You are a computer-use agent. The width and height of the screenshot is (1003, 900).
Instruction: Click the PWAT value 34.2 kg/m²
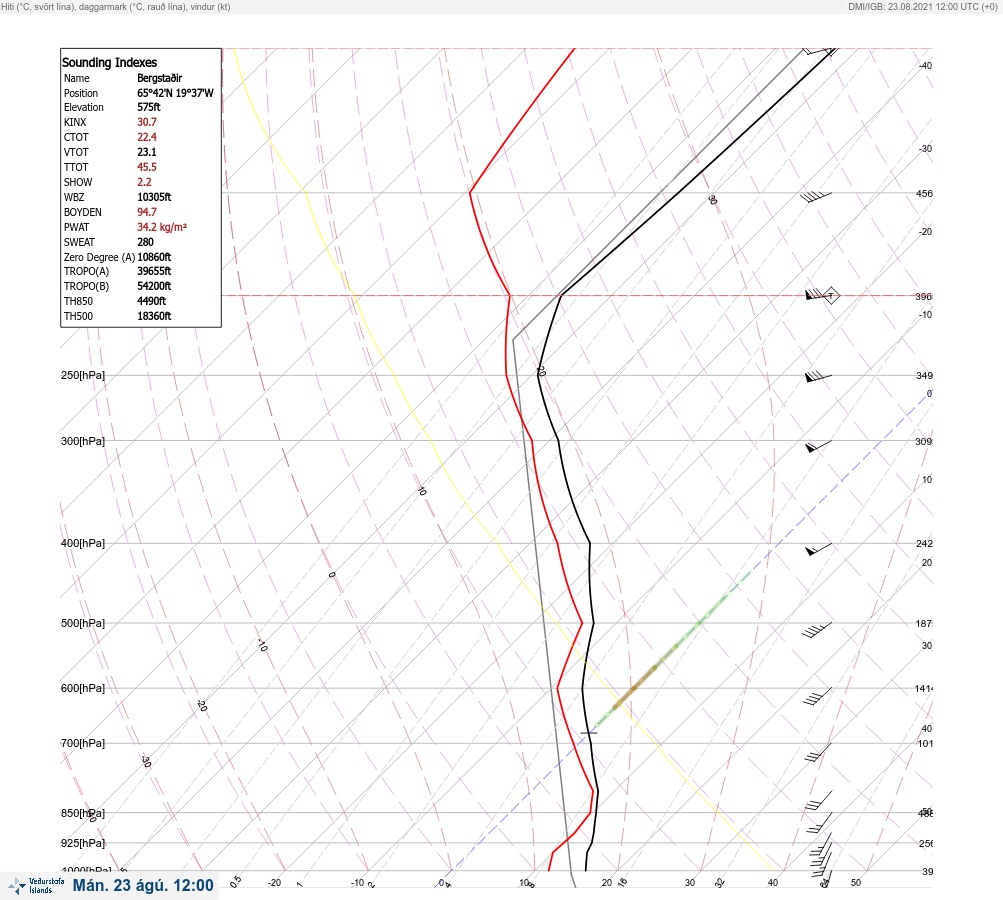point(162,227)
